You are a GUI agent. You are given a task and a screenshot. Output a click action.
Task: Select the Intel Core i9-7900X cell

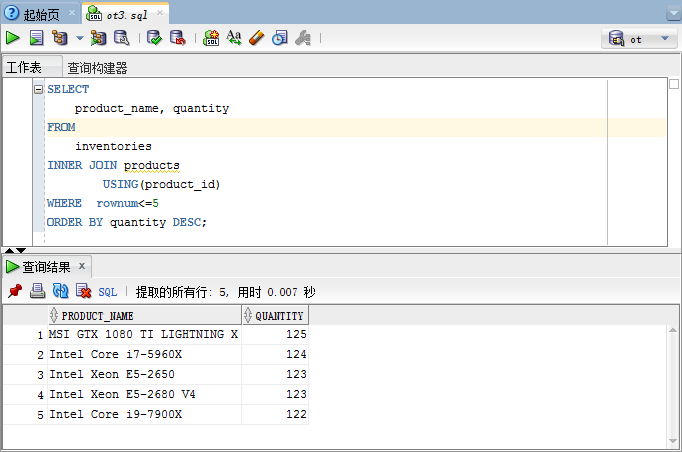coord(144,415)
